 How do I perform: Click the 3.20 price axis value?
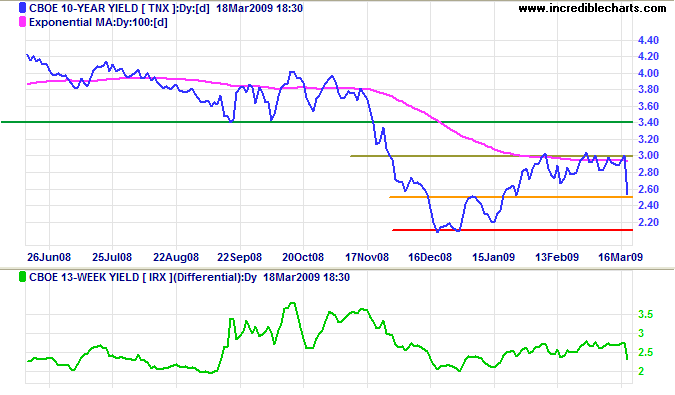pyautogui.click(x=648, y=139)
